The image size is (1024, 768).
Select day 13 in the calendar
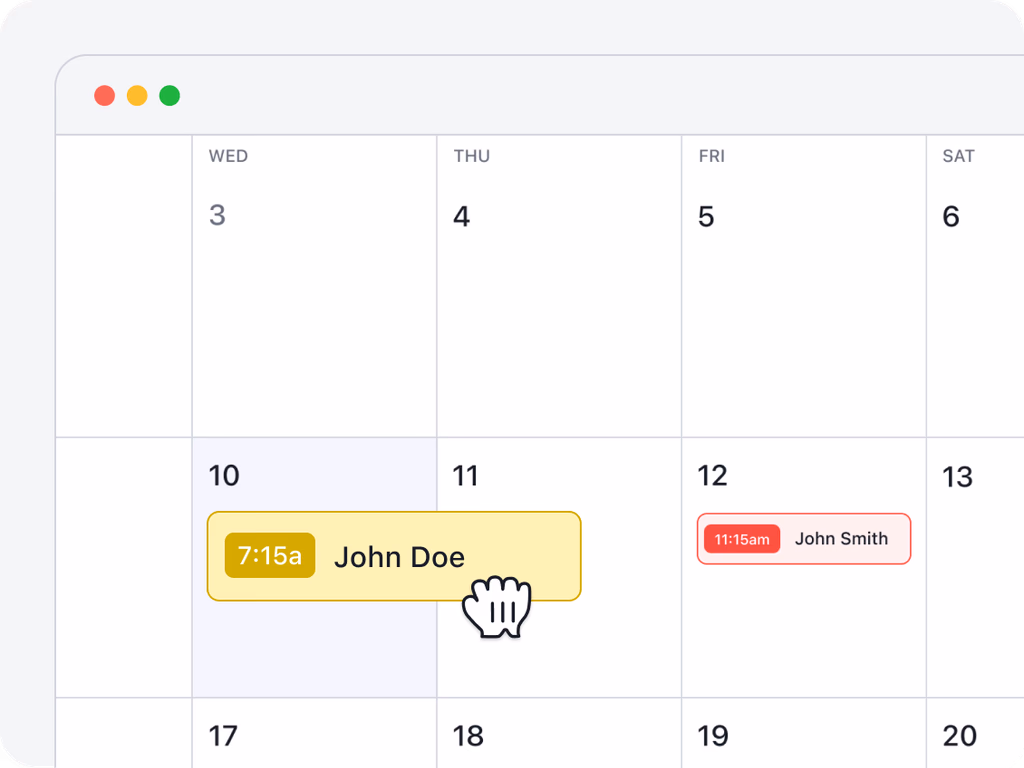957,477
